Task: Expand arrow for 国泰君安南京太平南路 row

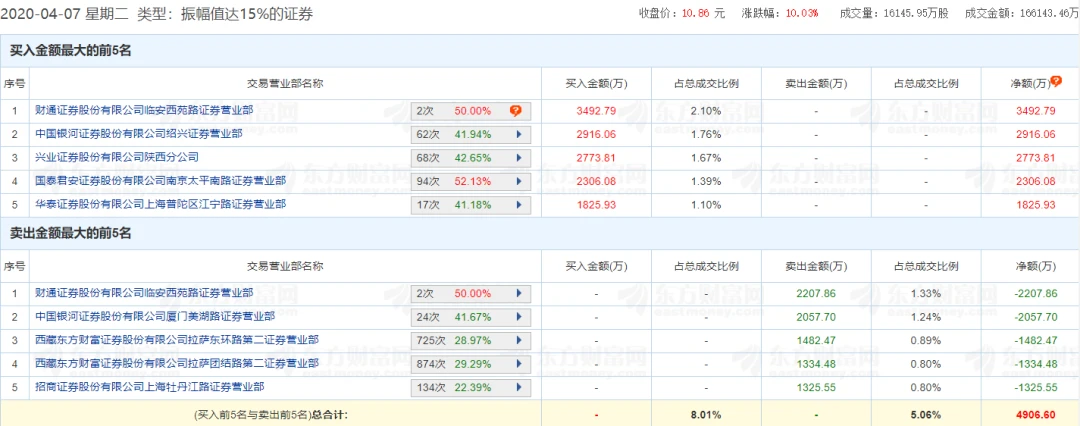Action: 518,181
